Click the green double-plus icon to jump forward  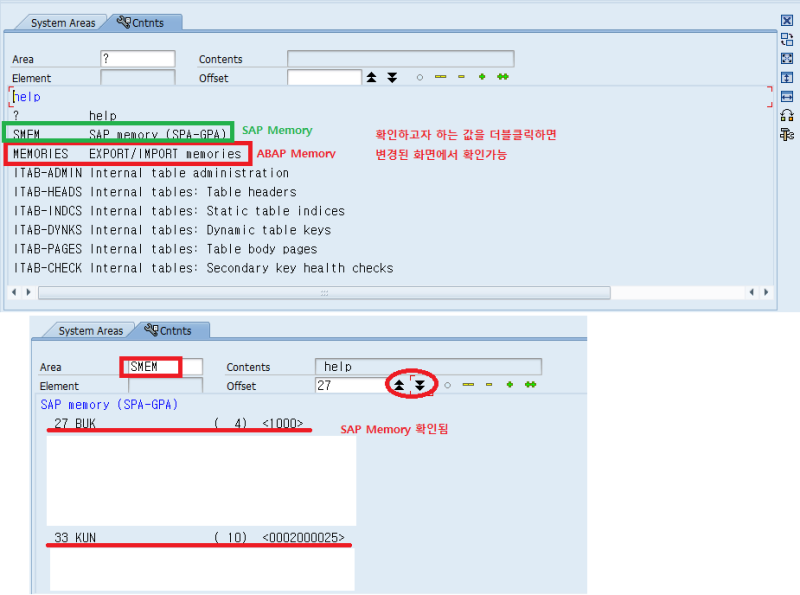tap(503, 76)
